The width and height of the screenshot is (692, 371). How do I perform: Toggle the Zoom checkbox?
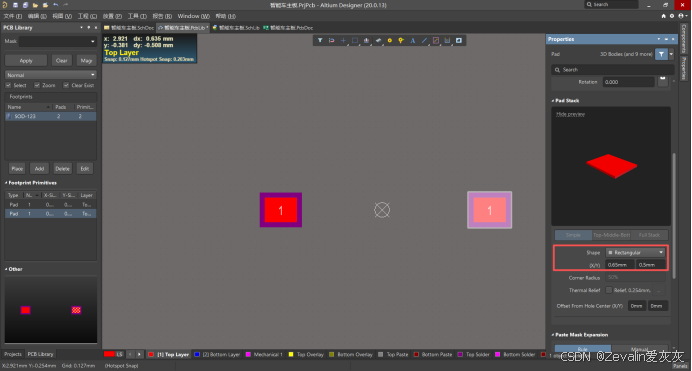37,85
